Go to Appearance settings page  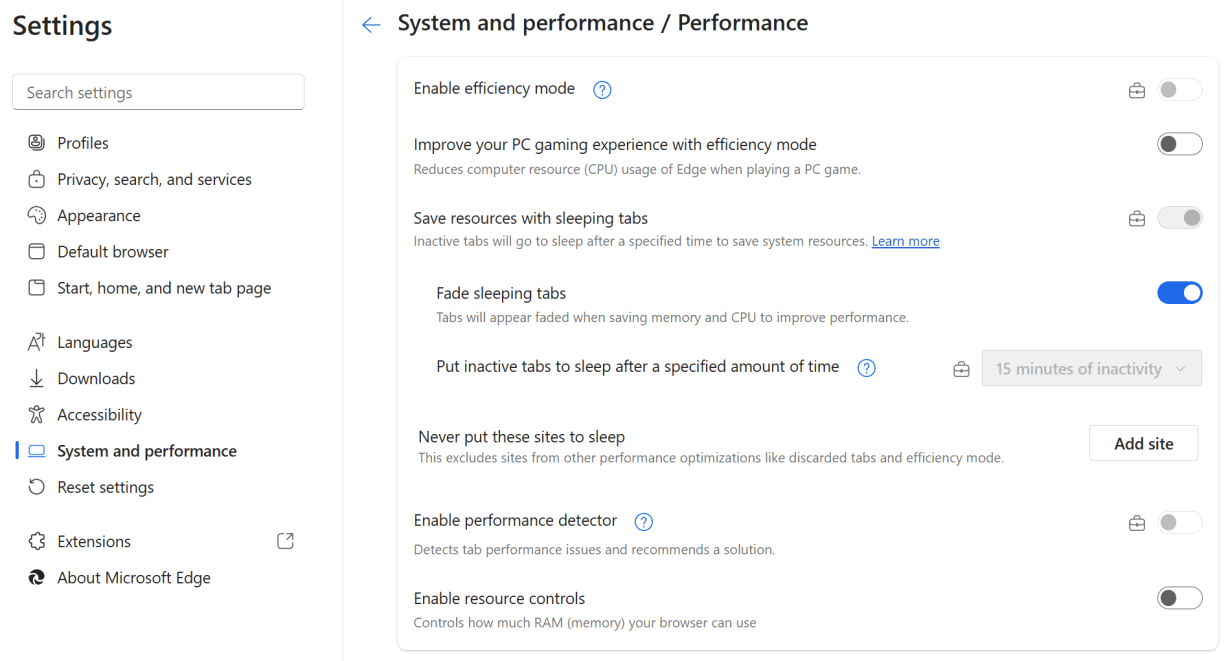pos(98,215)
